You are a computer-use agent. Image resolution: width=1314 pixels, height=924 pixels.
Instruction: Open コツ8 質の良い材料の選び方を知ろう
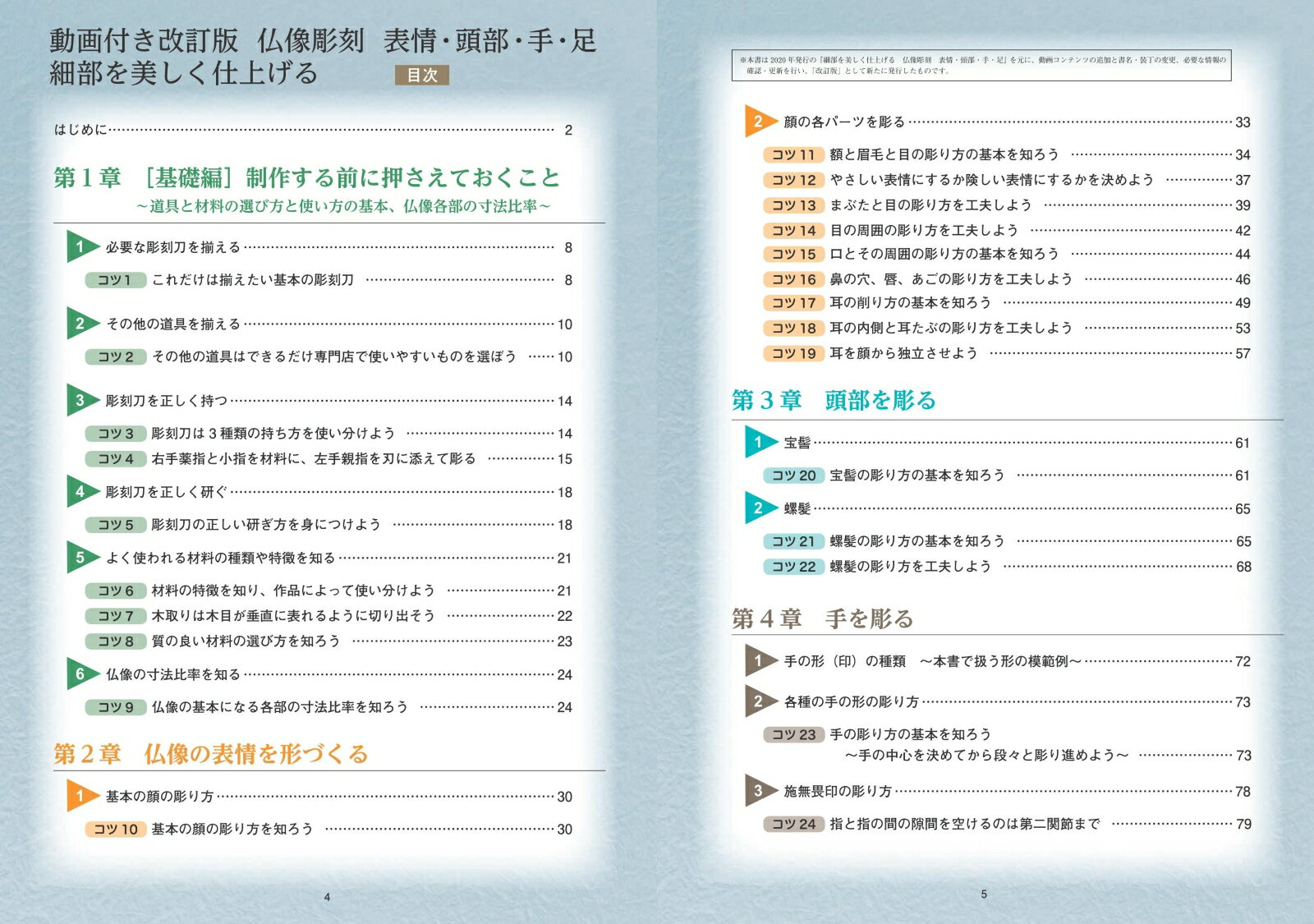(x=328, y=641)
